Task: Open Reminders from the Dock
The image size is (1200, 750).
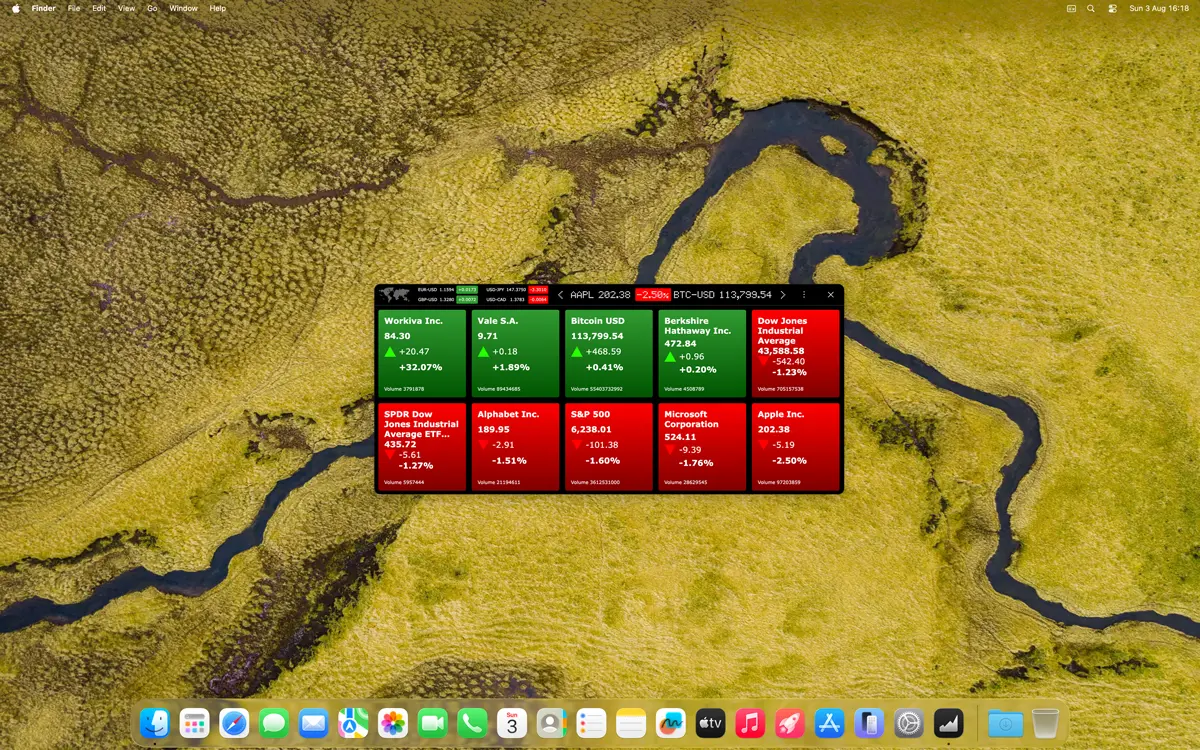Action: (591, 723)
